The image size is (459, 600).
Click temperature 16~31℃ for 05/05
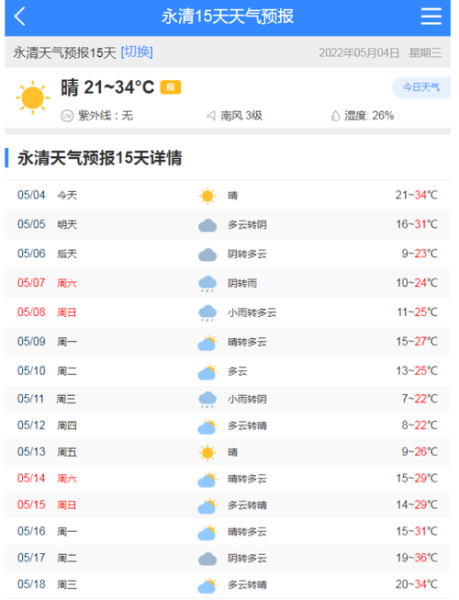click(x=417, y=224)
